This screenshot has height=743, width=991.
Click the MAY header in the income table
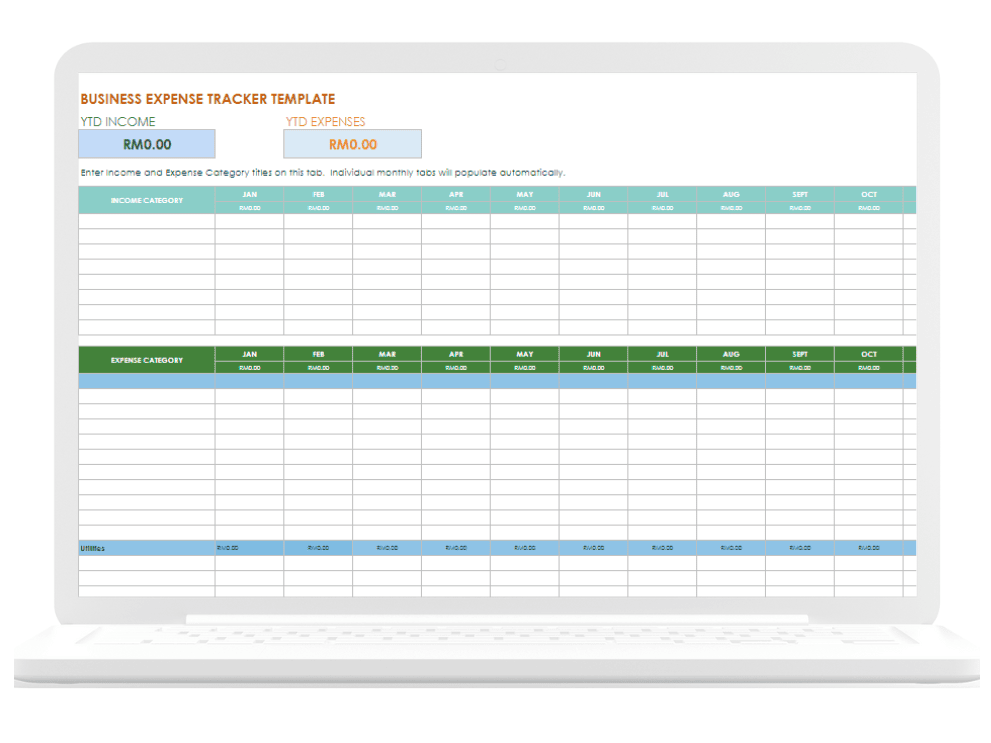(x=525, y=195)
